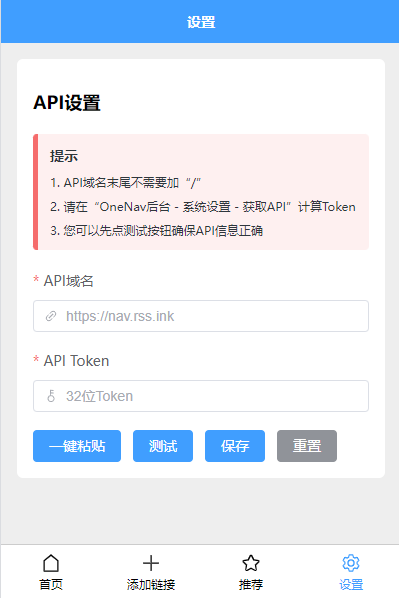
Task: Click the 提示 heading in pink alert box
Action: [64, 156]
